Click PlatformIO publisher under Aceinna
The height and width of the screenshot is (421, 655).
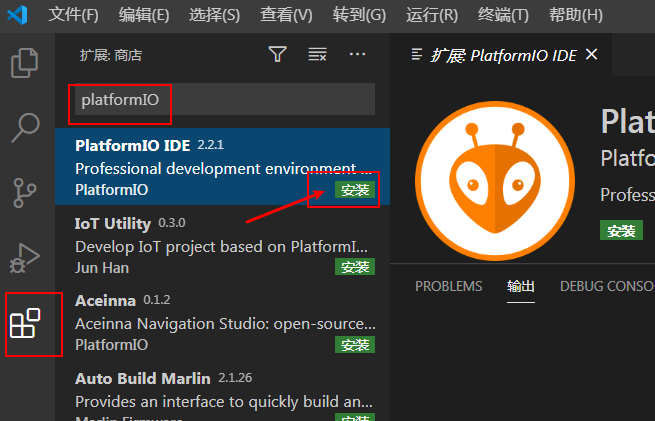click(x=112, y=345)
